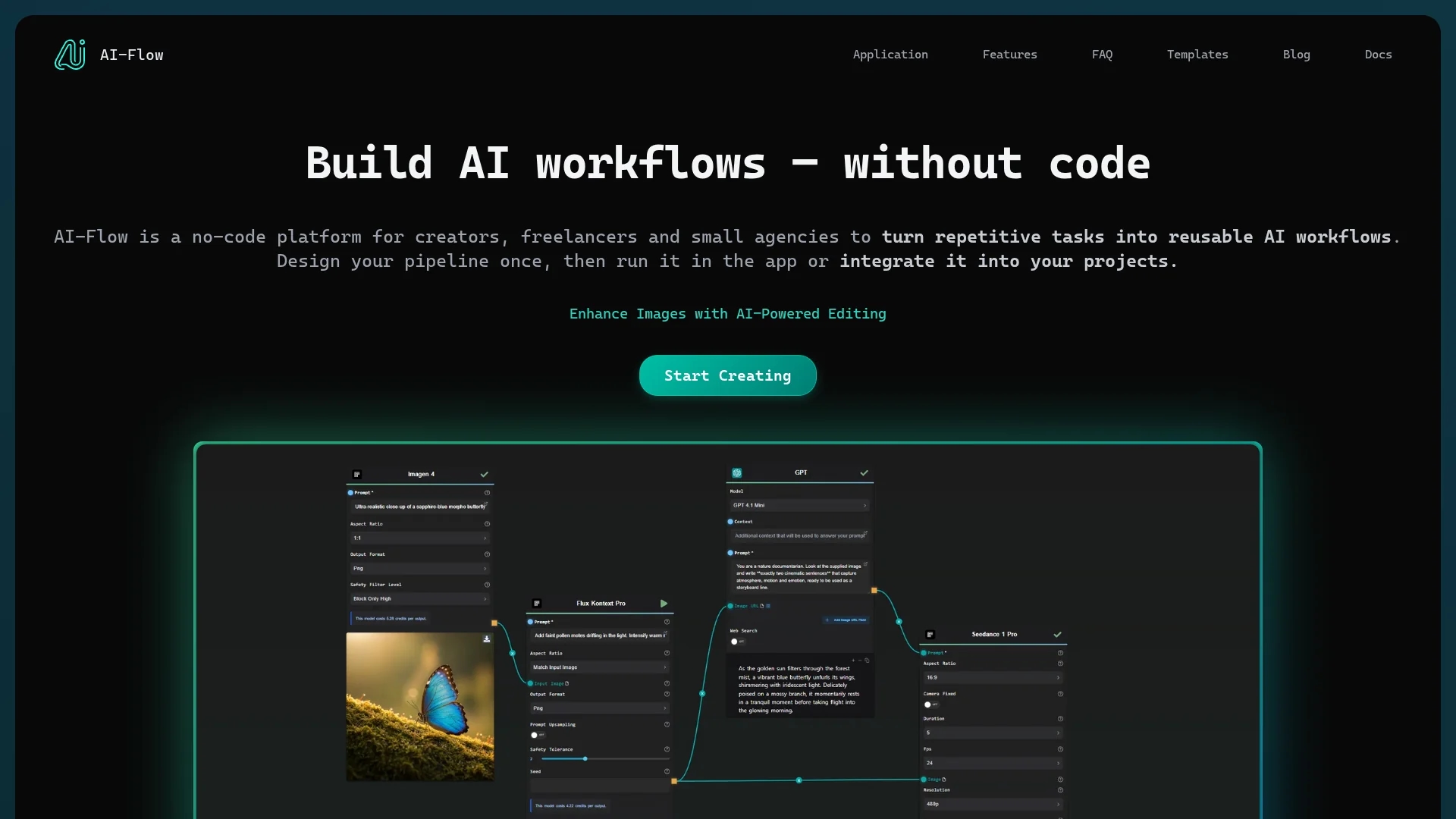Click the butterfly image preview
Image resolution: width=1456 pixels, height=819 pixels.
click(x=419, y=707)
